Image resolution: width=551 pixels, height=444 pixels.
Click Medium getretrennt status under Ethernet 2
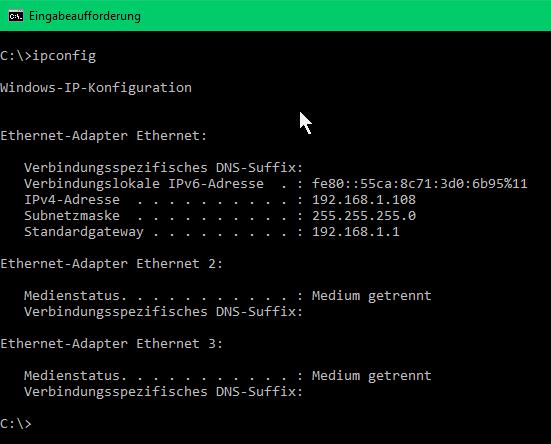point(371,296)
